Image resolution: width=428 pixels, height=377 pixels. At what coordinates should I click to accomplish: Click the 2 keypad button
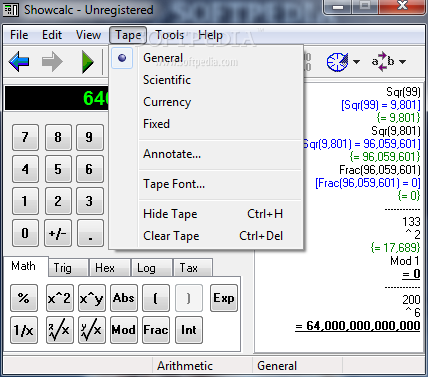pyautogui.click(x=58, y=201)
